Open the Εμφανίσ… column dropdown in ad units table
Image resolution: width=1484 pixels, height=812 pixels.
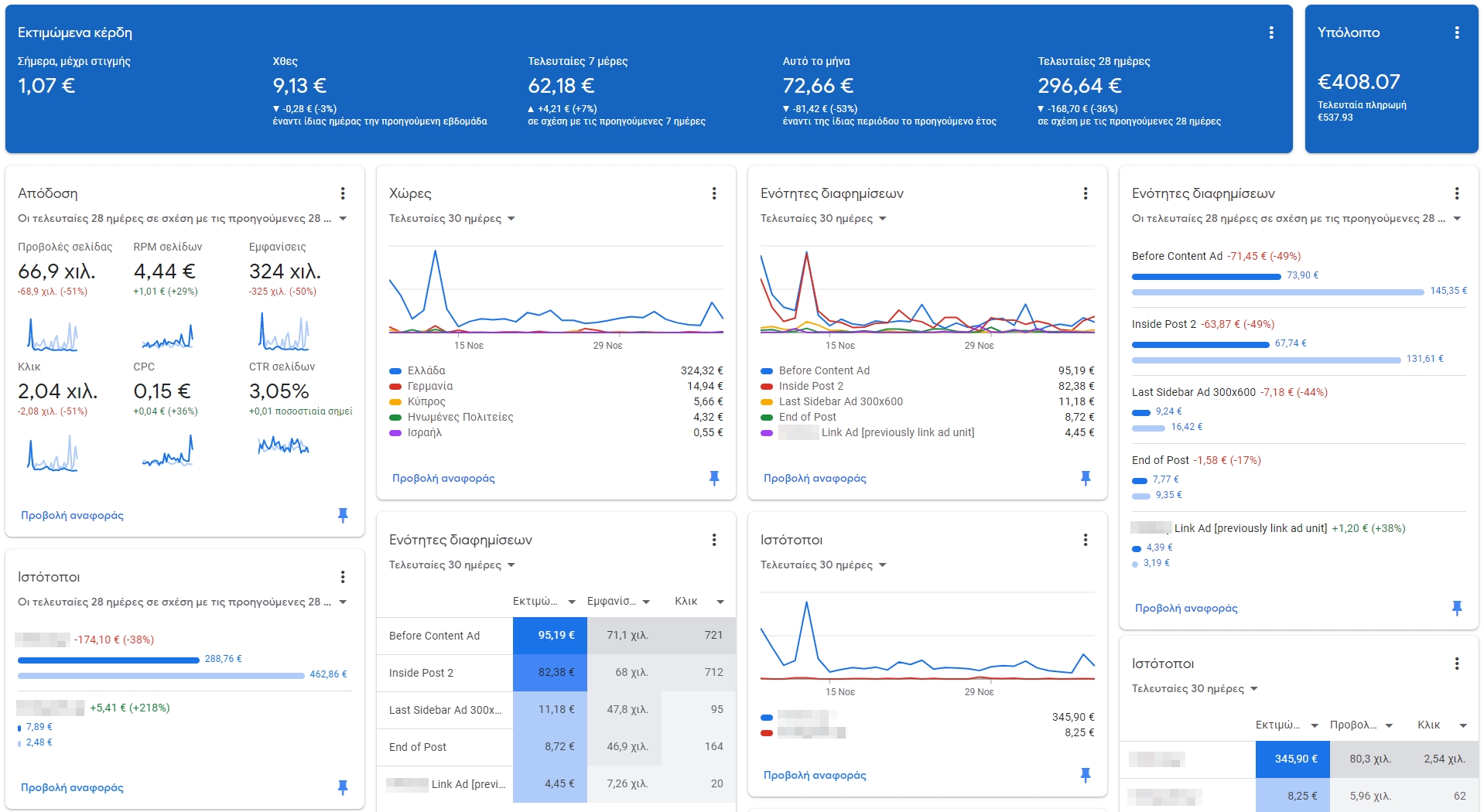[646, 602]
